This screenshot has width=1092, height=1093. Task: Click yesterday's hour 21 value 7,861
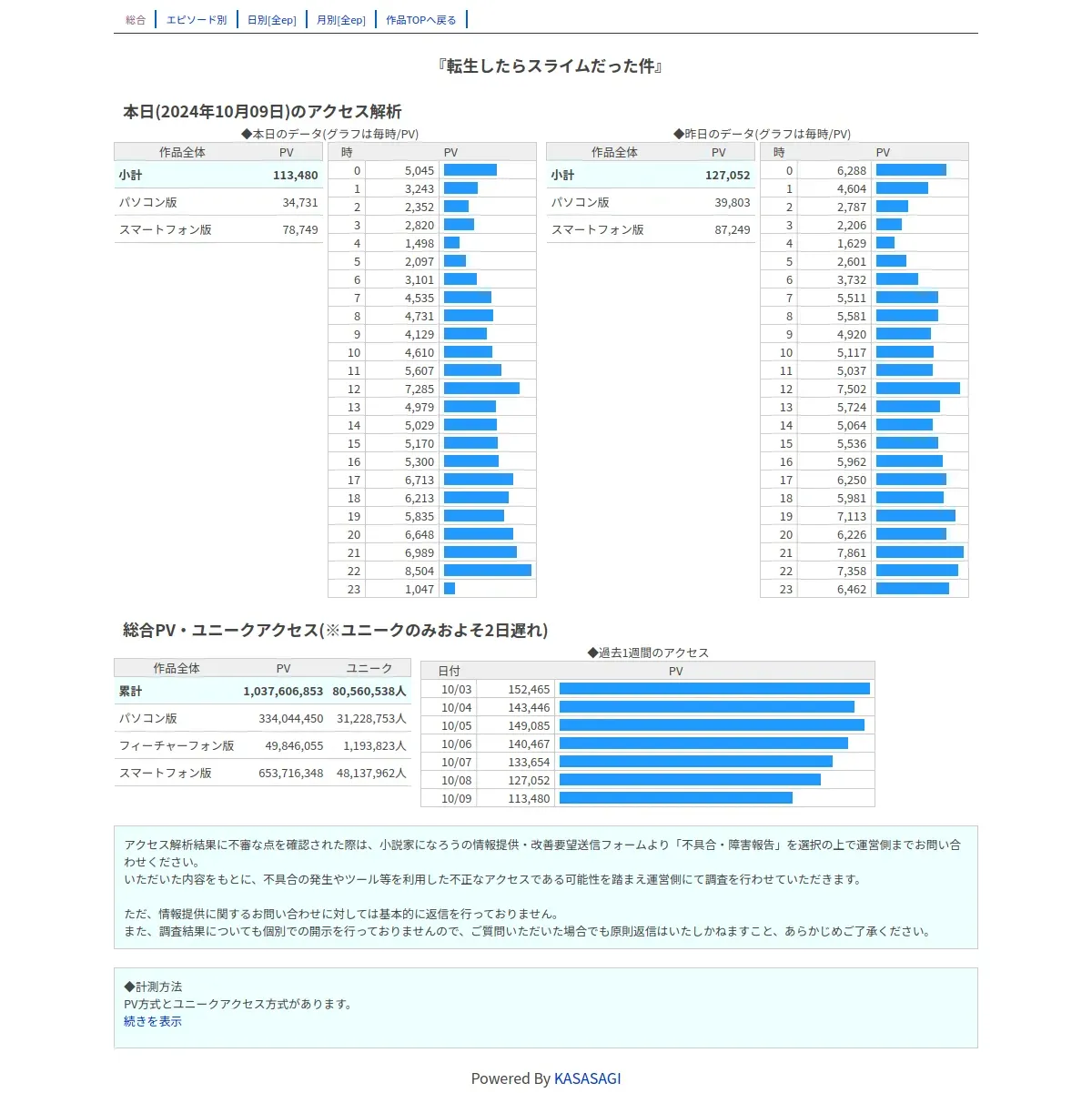852,553
